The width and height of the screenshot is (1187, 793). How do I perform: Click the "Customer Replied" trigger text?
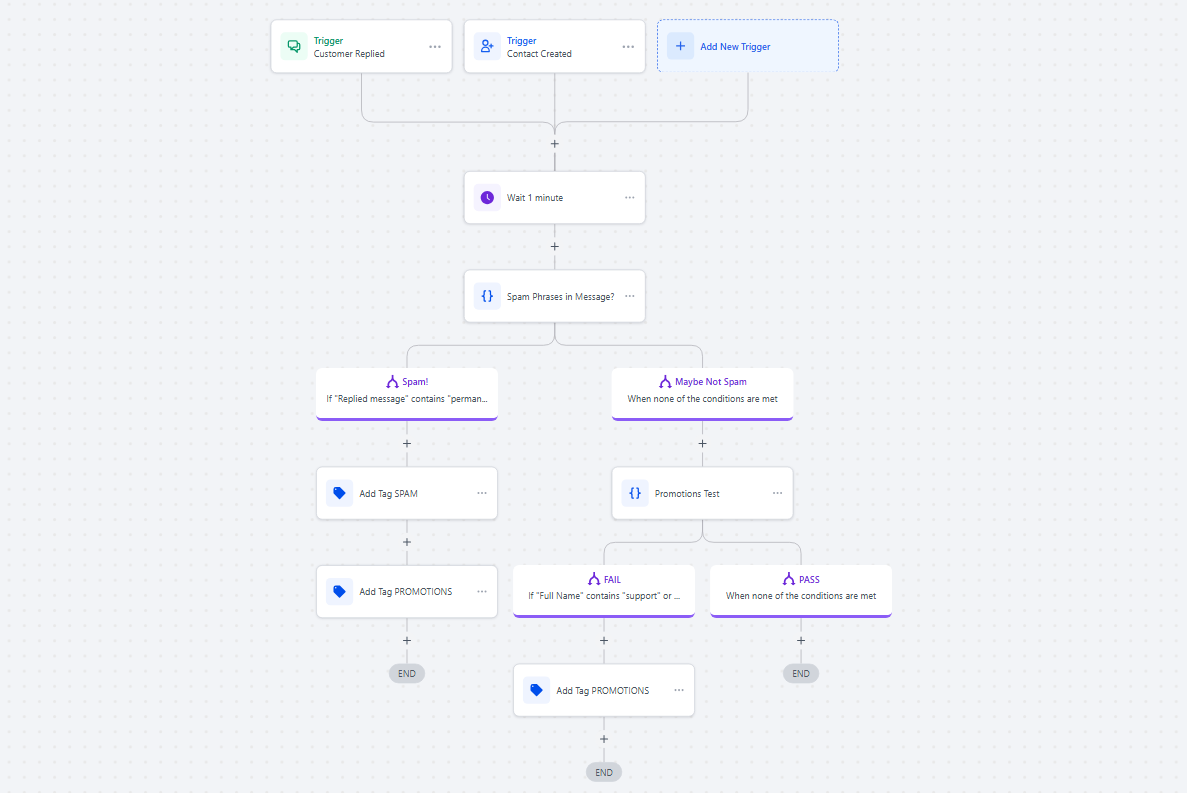click(349, 54)
